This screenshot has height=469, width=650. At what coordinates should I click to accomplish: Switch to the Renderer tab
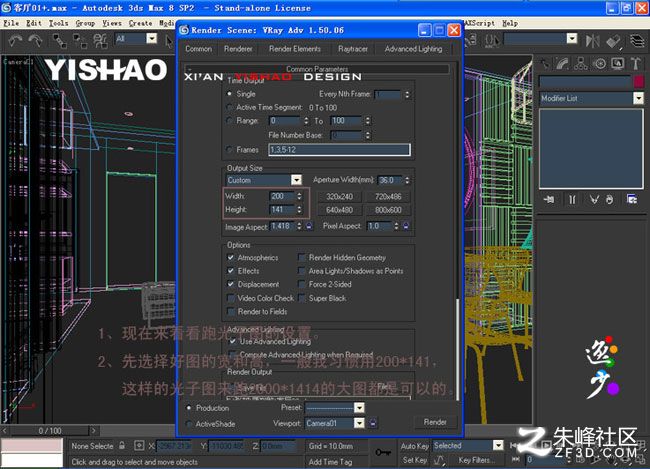(x=238, y=49)
